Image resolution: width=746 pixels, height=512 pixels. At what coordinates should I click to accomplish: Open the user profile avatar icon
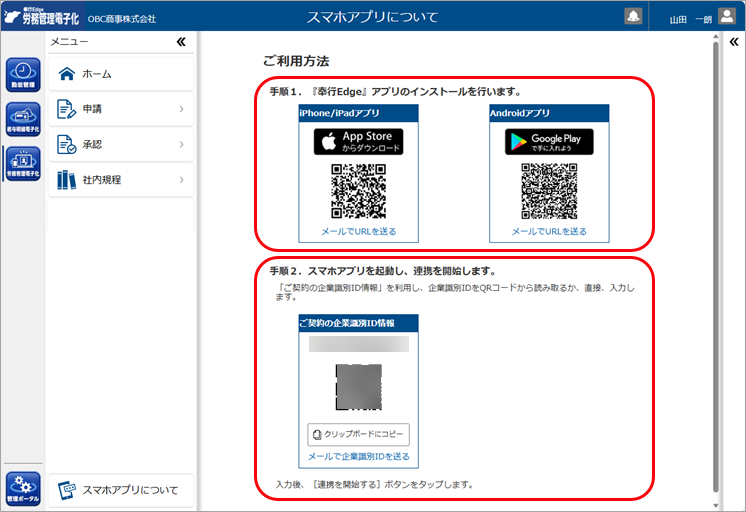726,16
